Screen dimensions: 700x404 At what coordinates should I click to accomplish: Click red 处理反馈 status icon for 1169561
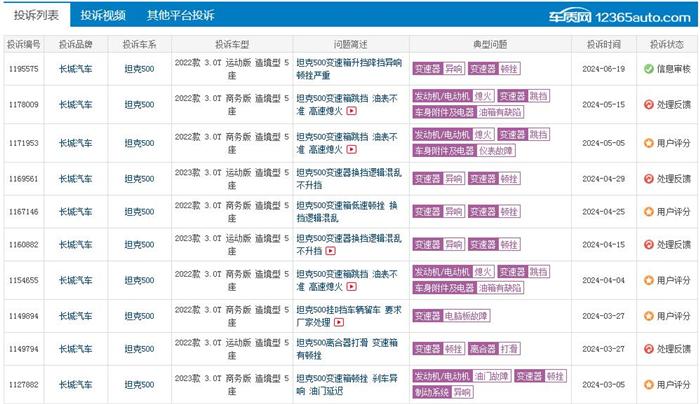(649, 179)
